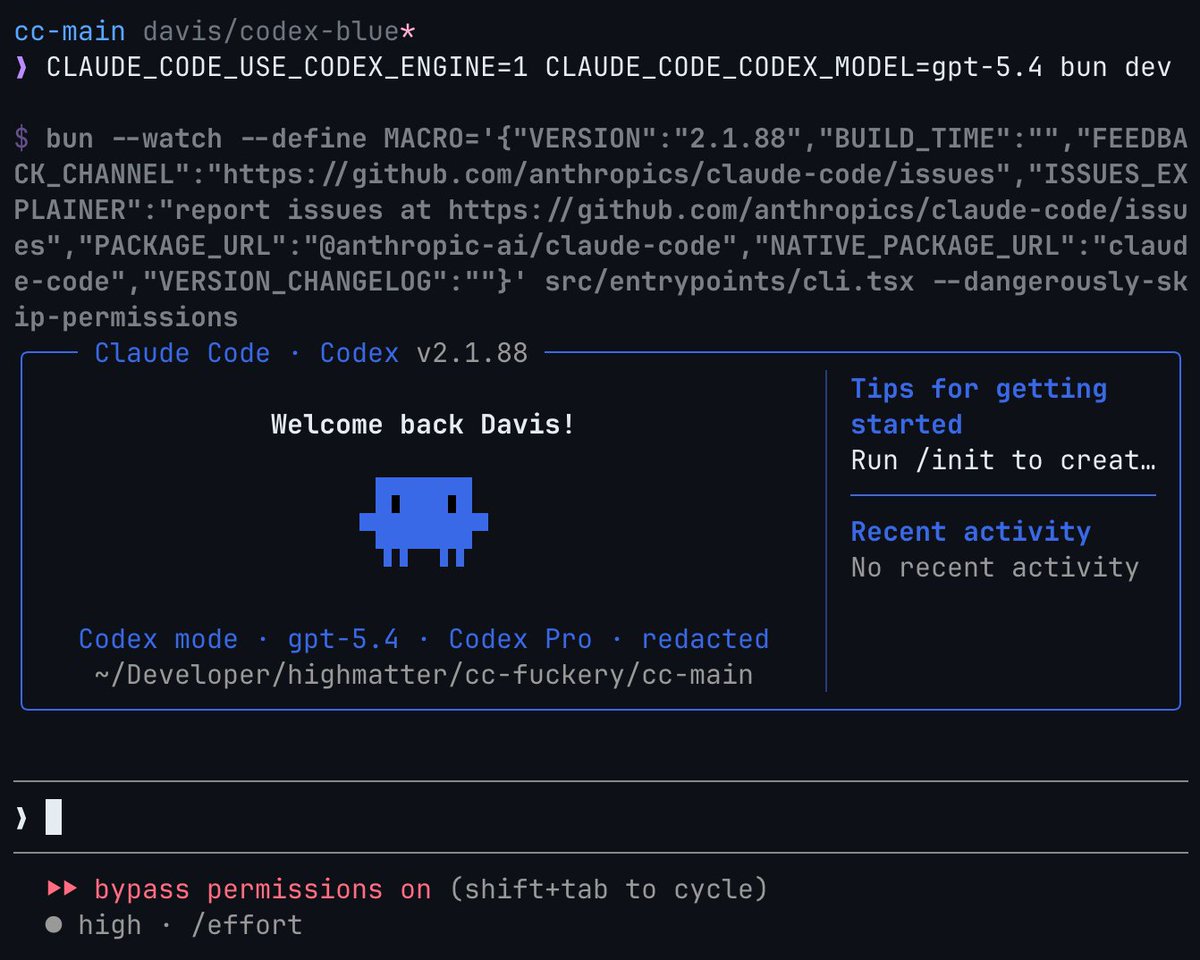Click the 'Run /init to creat…' tip
The image size is (1200, 960).
(x=1004, y=460)
